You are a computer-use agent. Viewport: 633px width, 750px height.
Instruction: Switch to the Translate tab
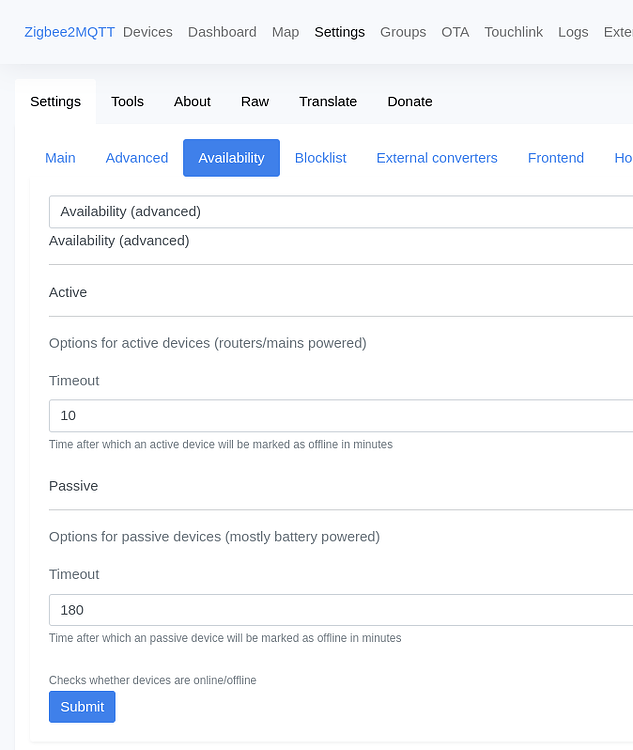pyautogui.click(x=328, y=101)
